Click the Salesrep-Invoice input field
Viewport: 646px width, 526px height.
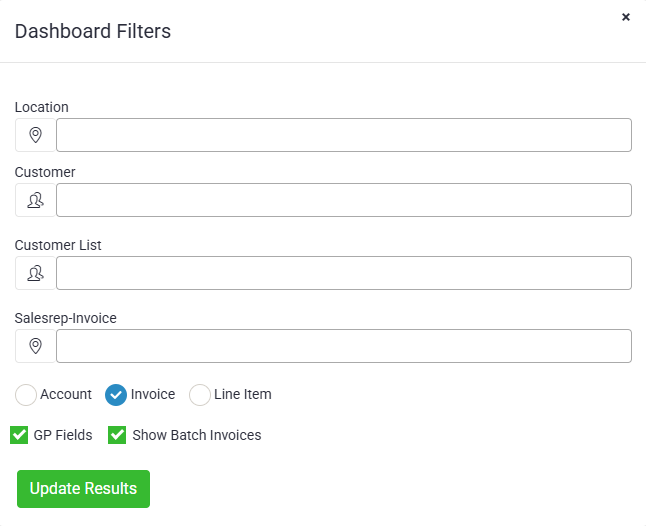point(343,346)
